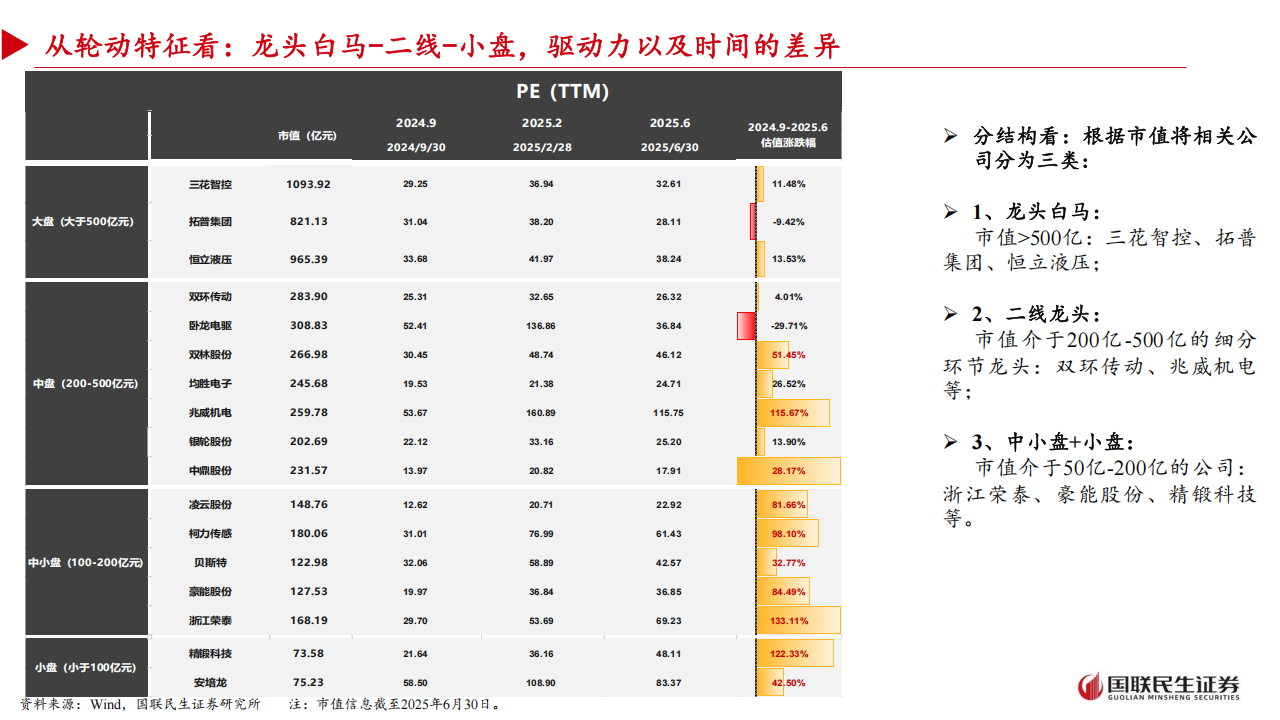Click the 115.75 PE value

click(670, 413)
